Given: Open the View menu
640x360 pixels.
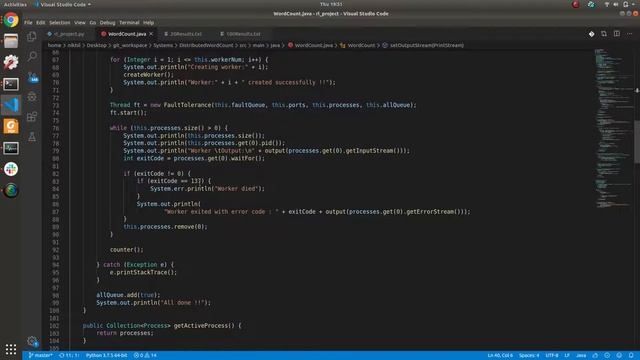Looking at the screenshot, I should point(80,23).
